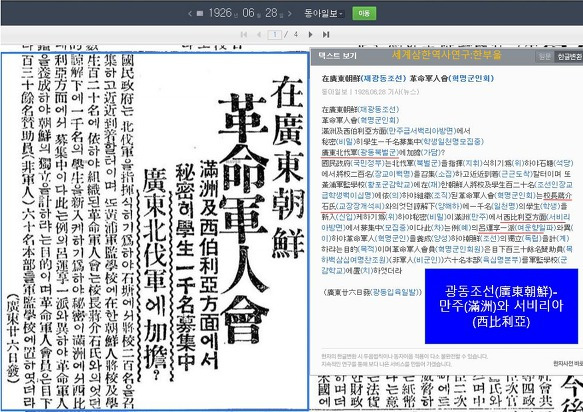This screenshot has height=412, width=583.
Task: Open the 한자사전 link at panel bottom
Action: (x=568, y=363)
